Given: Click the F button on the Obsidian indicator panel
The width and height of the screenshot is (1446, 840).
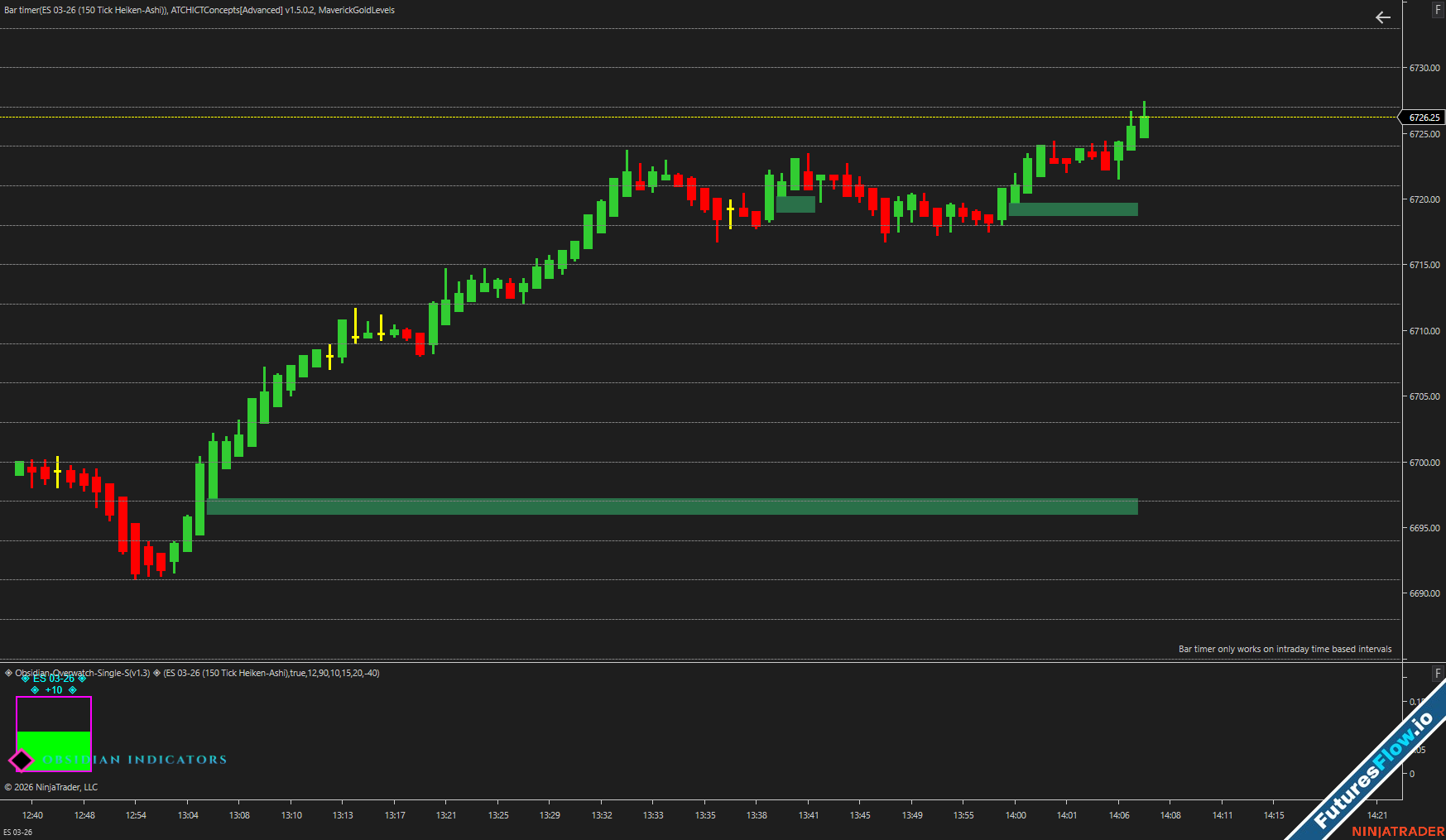Looking at the screenshot, I should tap(1438, 673).
